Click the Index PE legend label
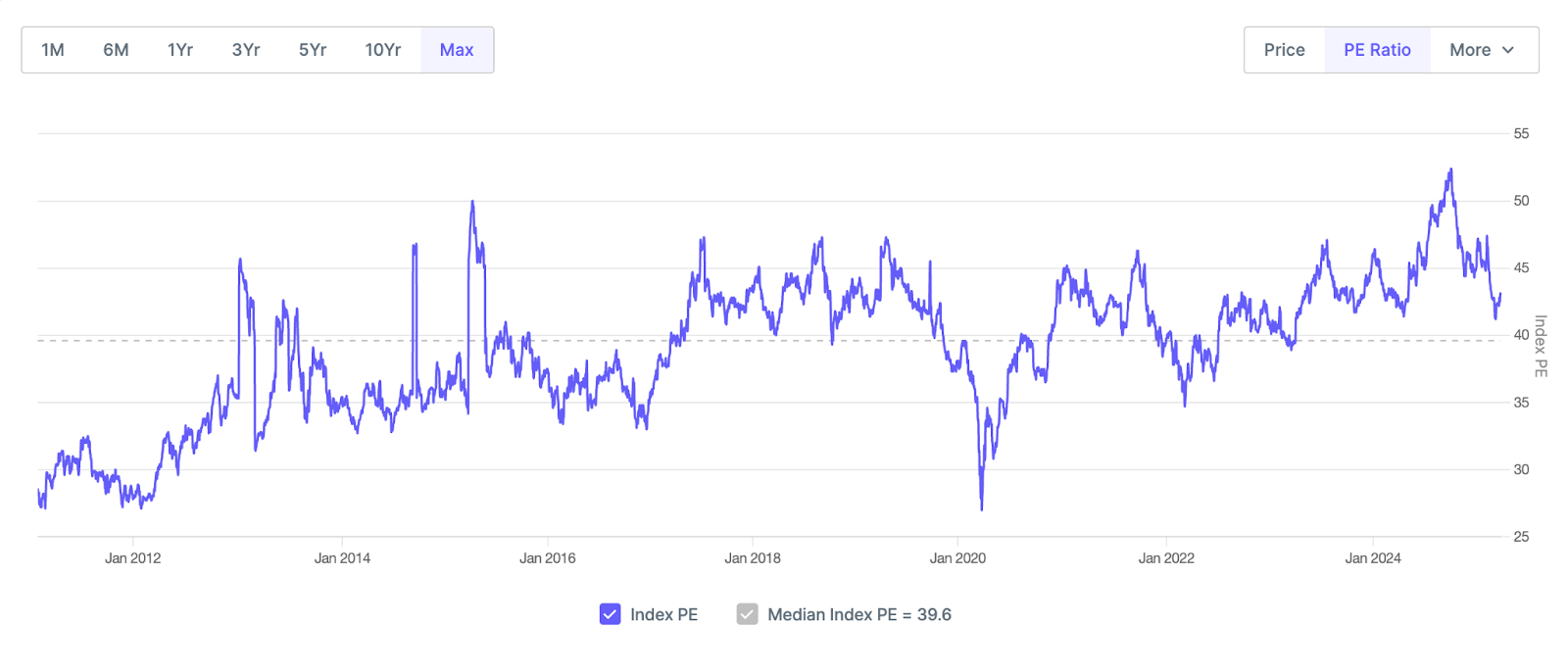Image resolution: width=1568 pixels, height=671 pixels. click(x=663, y=614)
